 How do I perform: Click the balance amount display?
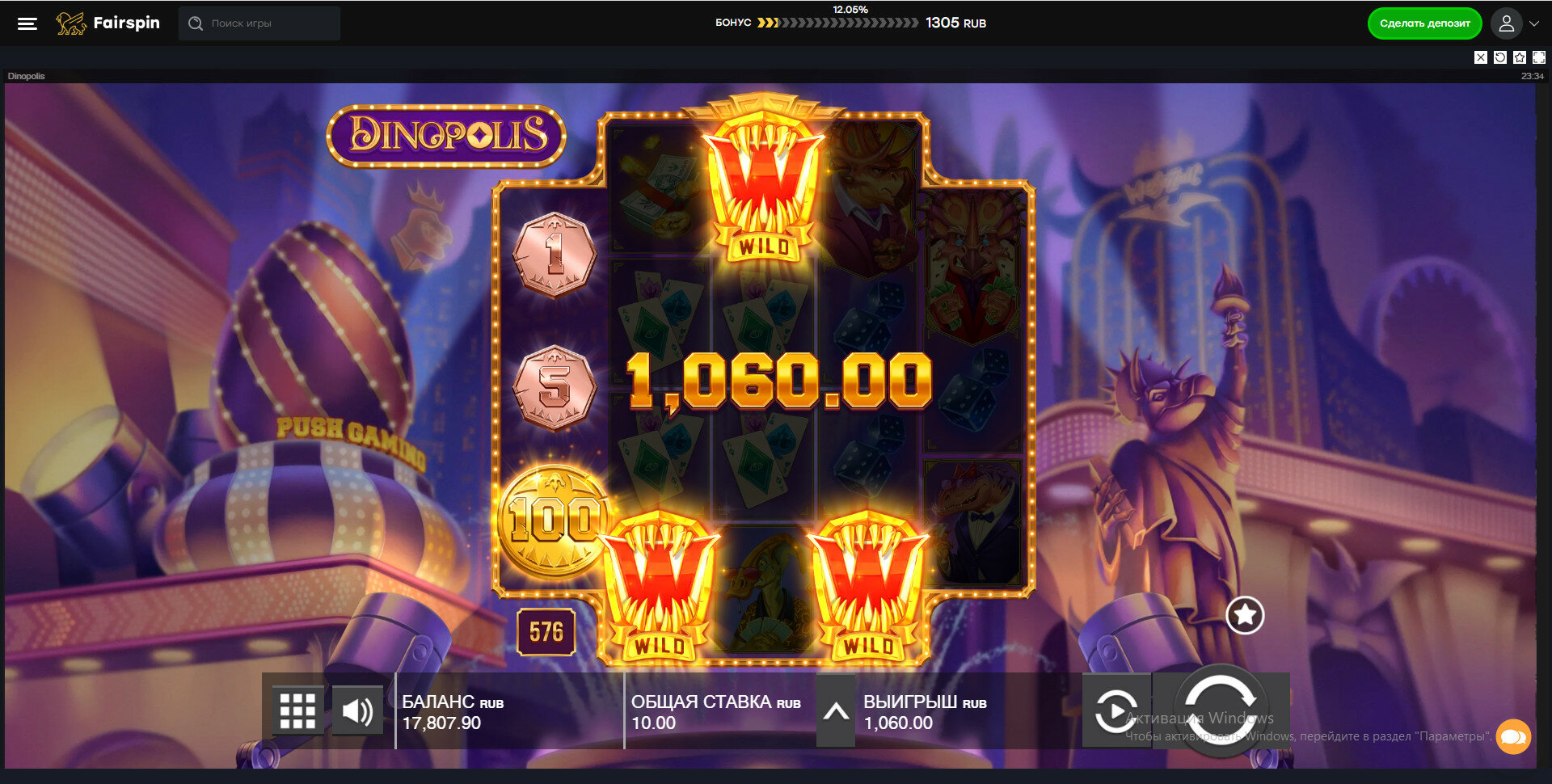click(441, 723)
